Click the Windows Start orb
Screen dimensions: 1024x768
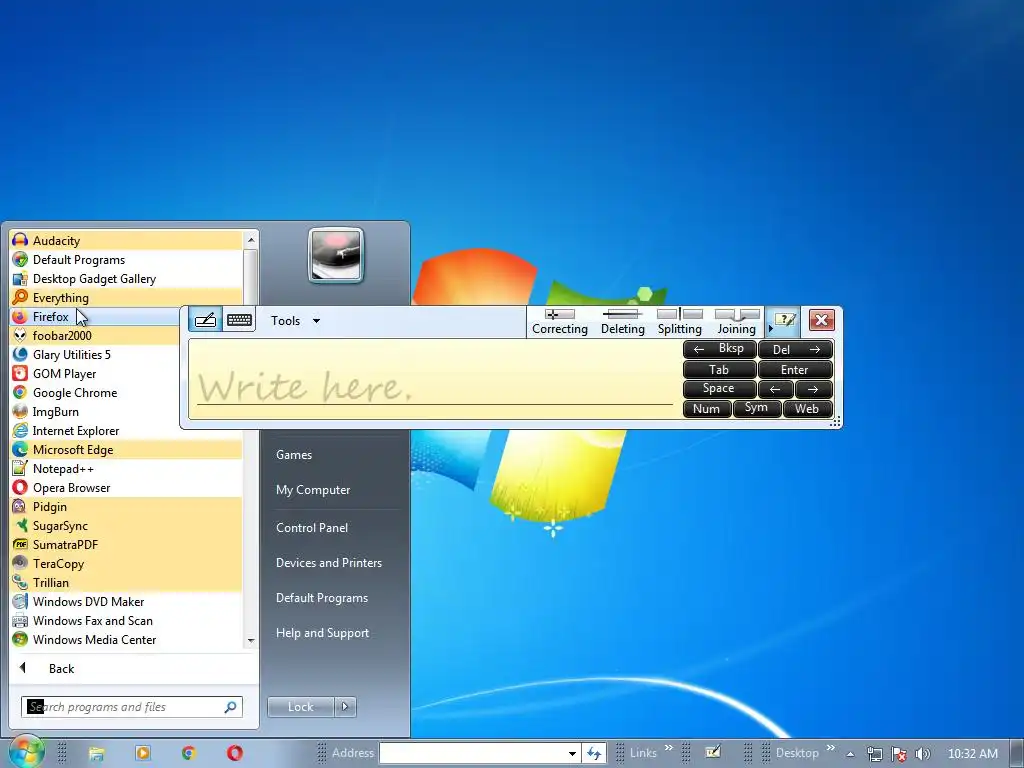(x=25, y=752)
